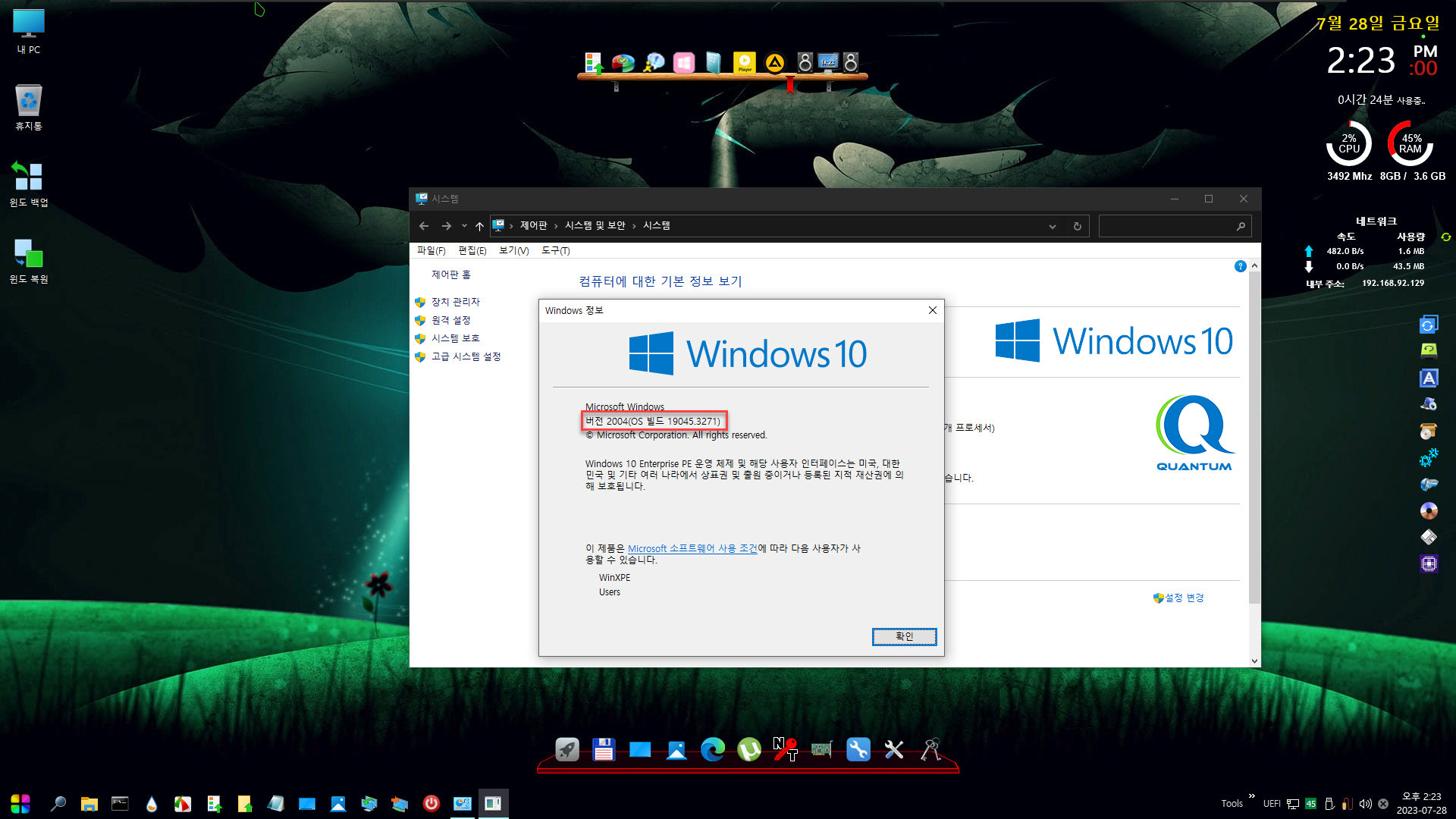
Task: Click the scrollbar down arrow in 시스템 window
Action: click(x=1254, y=661)
